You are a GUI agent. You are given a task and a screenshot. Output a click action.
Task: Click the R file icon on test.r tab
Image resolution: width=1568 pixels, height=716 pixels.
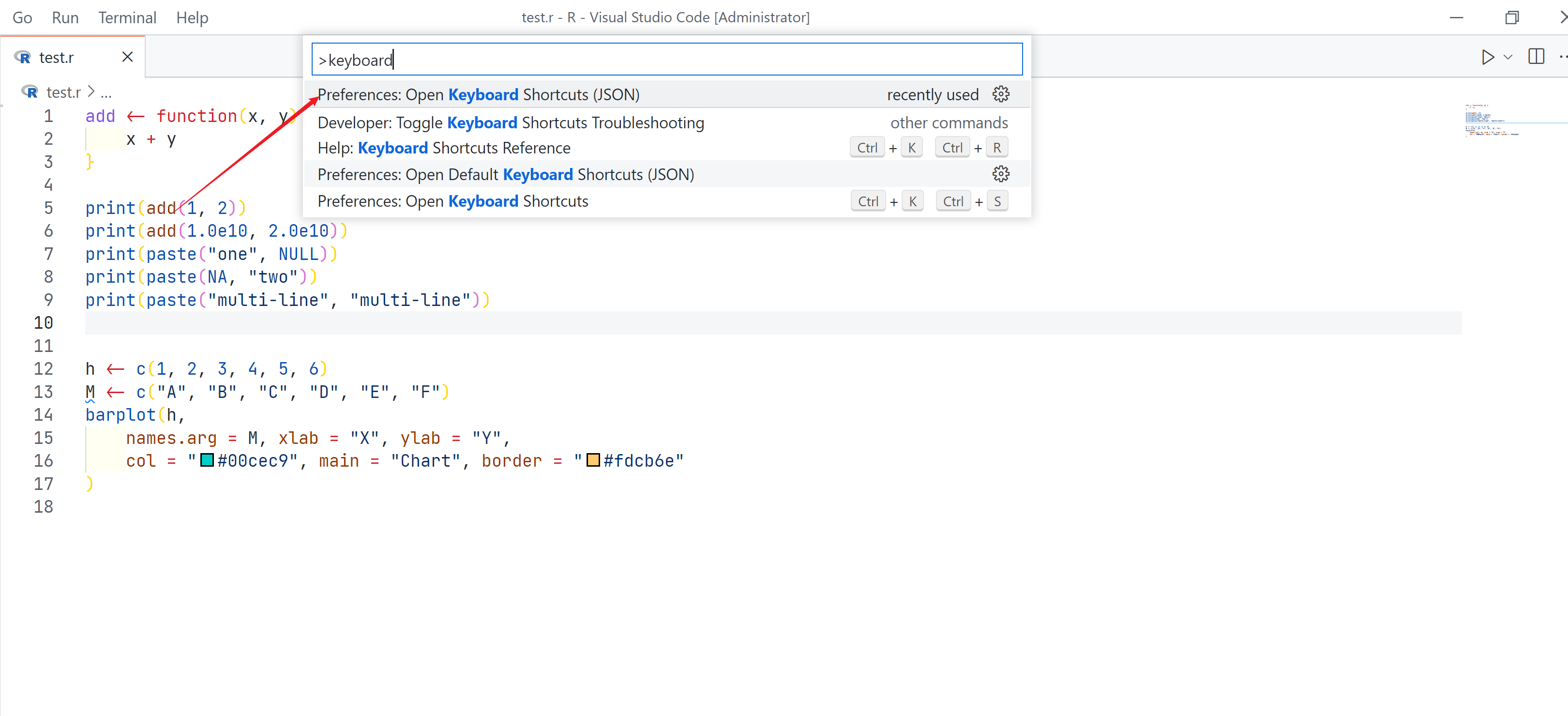pyautogui.click(x=23, y=57)
